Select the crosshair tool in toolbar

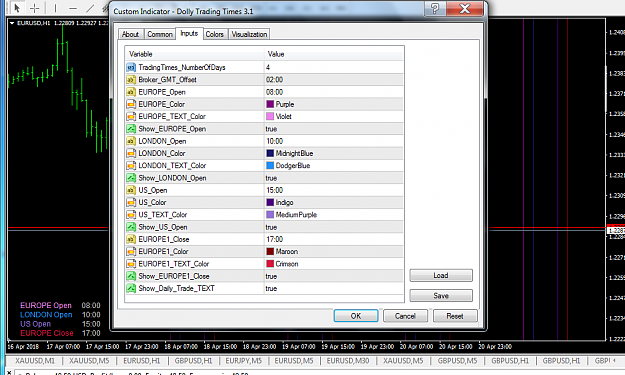[35, 8]
